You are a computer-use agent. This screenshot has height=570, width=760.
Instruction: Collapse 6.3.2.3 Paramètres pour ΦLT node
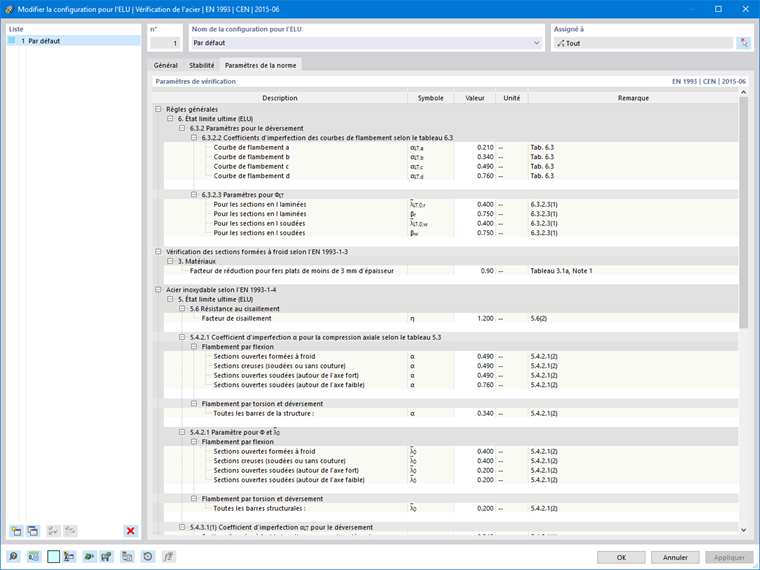(x=194, y=194)
